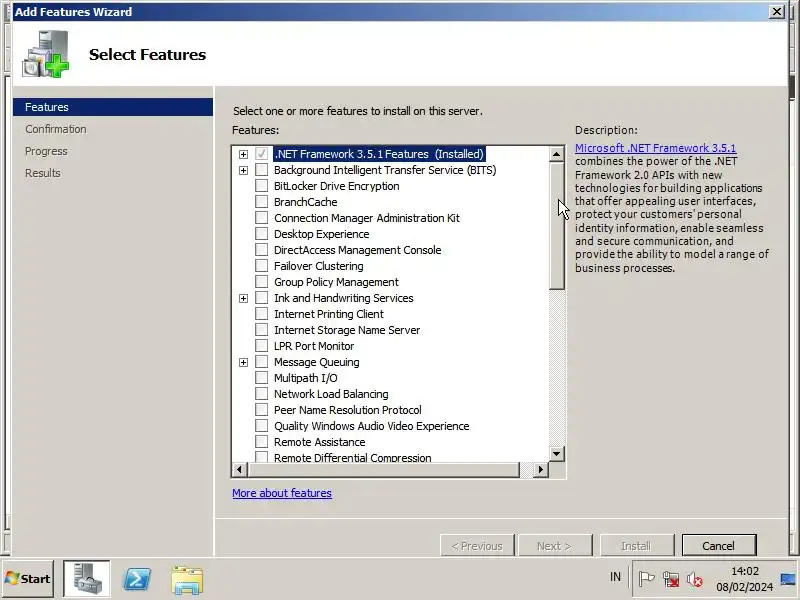Image resolution: width=800 pixels, height=600 pixels.
Task: Select the Results step in sidebar
Action: click(x=42, y=173)
